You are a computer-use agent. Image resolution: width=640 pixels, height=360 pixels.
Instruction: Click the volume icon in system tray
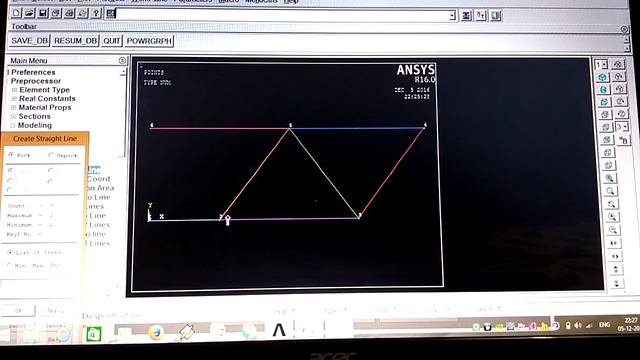[578, 325]
